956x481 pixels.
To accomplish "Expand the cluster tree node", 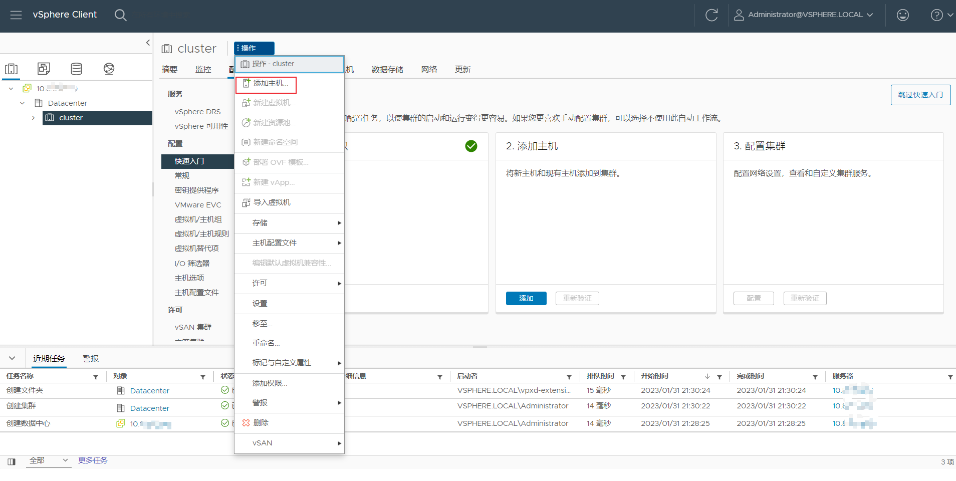I will (x=33, y=118).
